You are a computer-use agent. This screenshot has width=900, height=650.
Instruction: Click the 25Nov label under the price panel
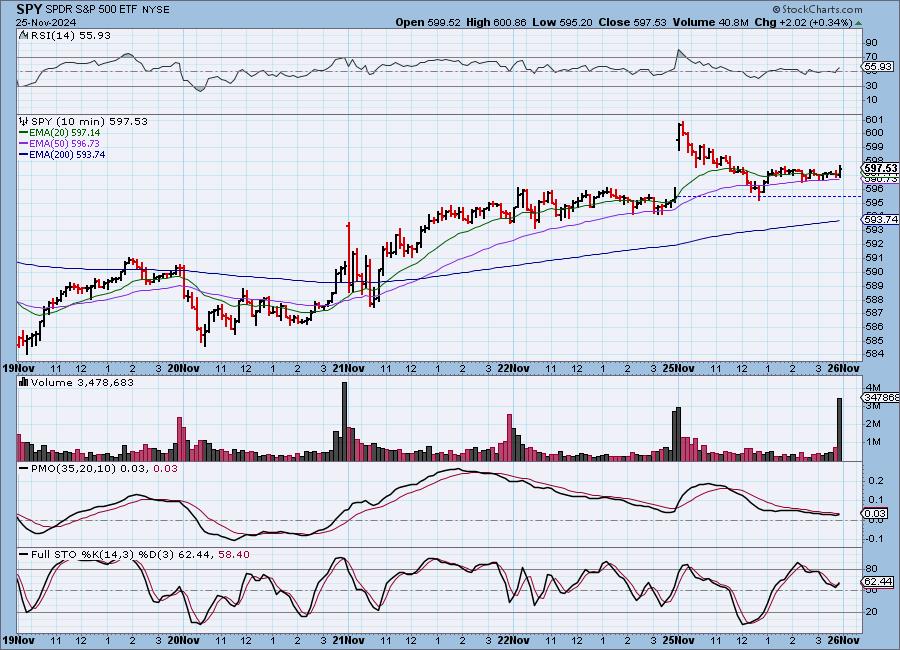point(678,368)
